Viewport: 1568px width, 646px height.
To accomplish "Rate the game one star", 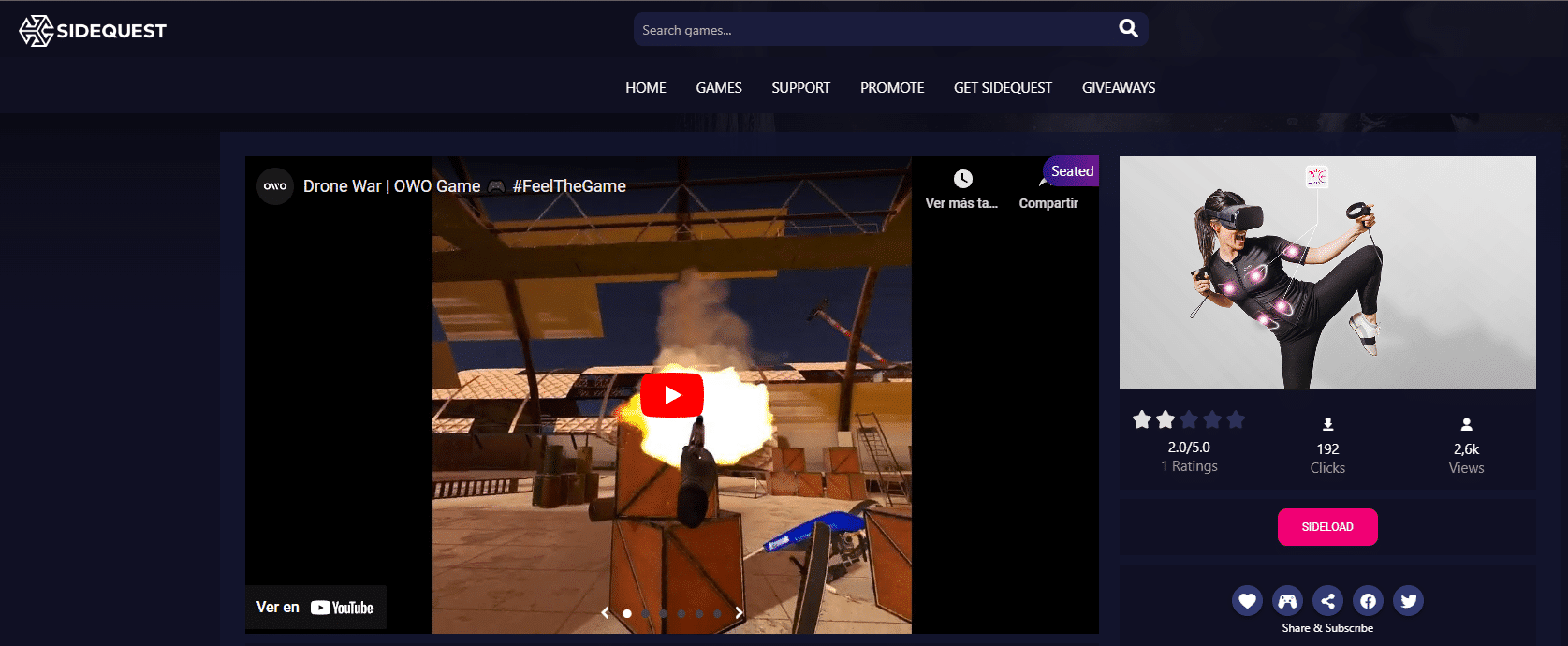I will [x=1142, y=419].
